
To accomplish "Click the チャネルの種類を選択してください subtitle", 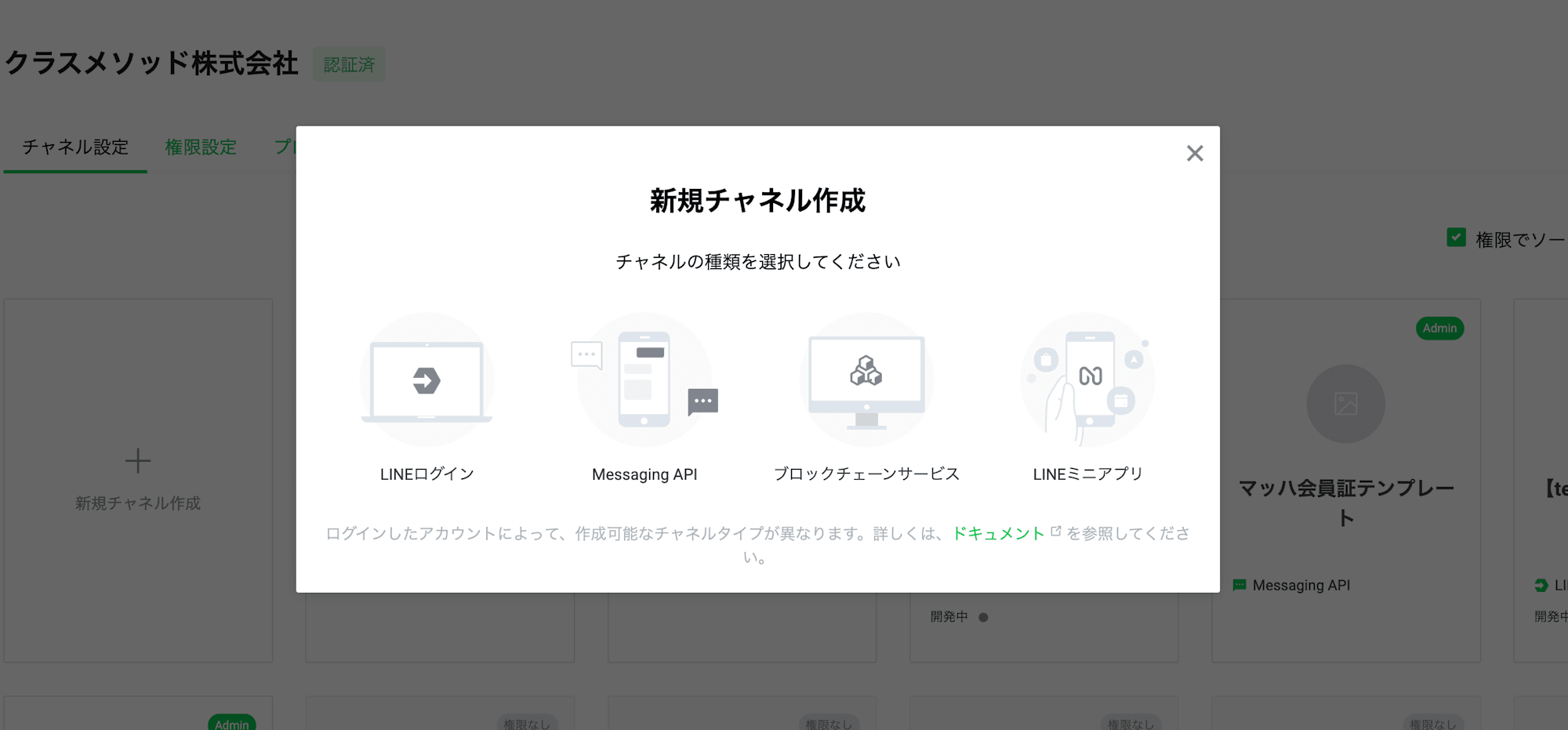I will [x=758, y=261].
